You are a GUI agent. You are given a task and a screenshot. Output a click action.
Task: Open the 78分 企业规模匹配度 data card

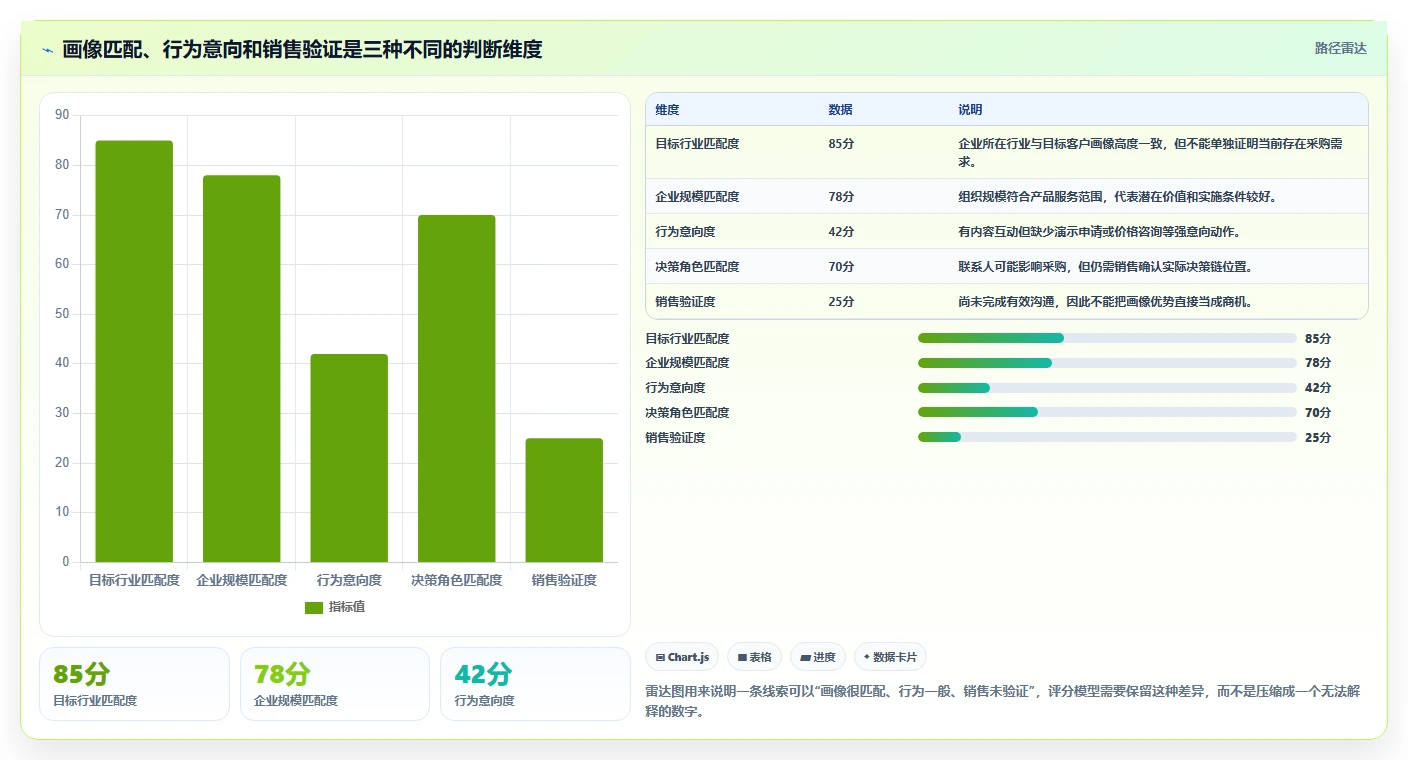click(x=335, y=684)
